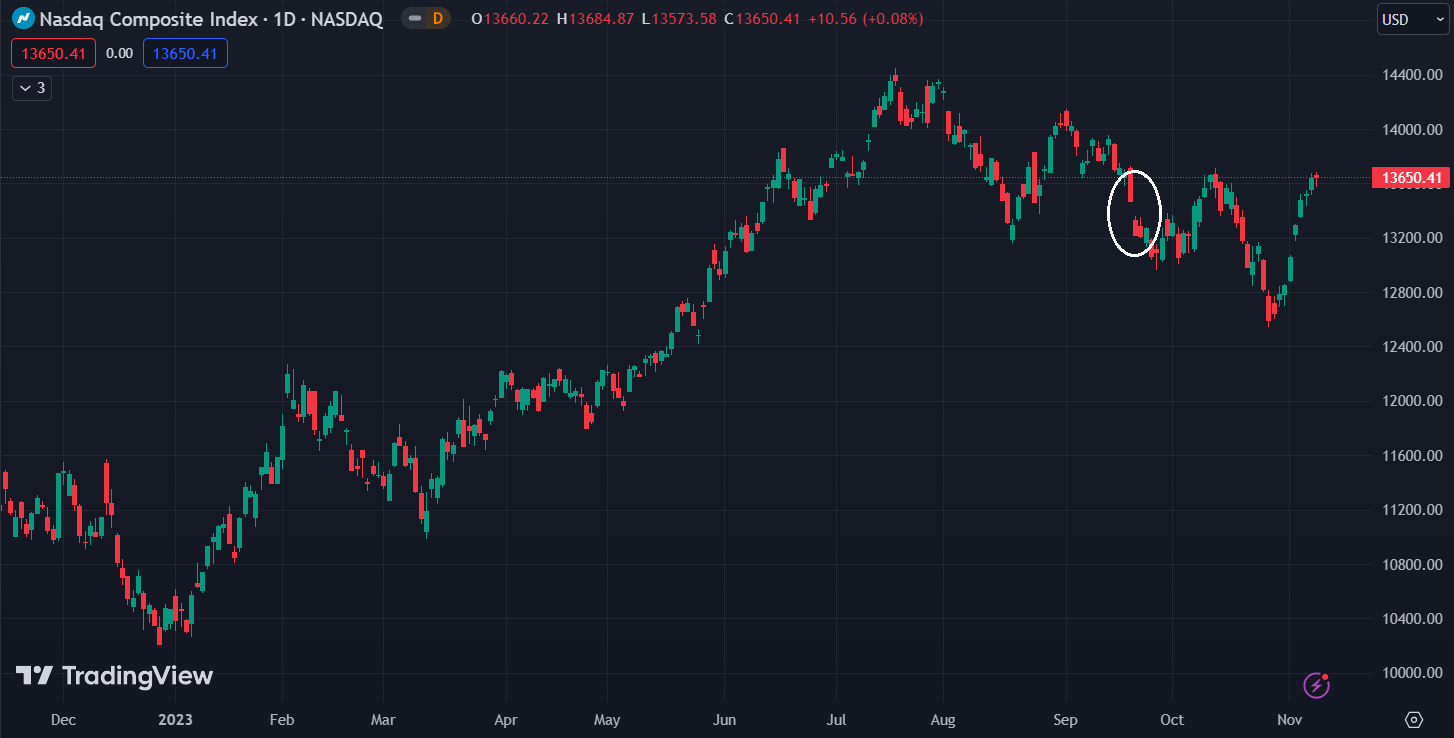Screen dimensions: 1454x738
Task: Click the Mar label on the time axis
Action: click(383, 720)
